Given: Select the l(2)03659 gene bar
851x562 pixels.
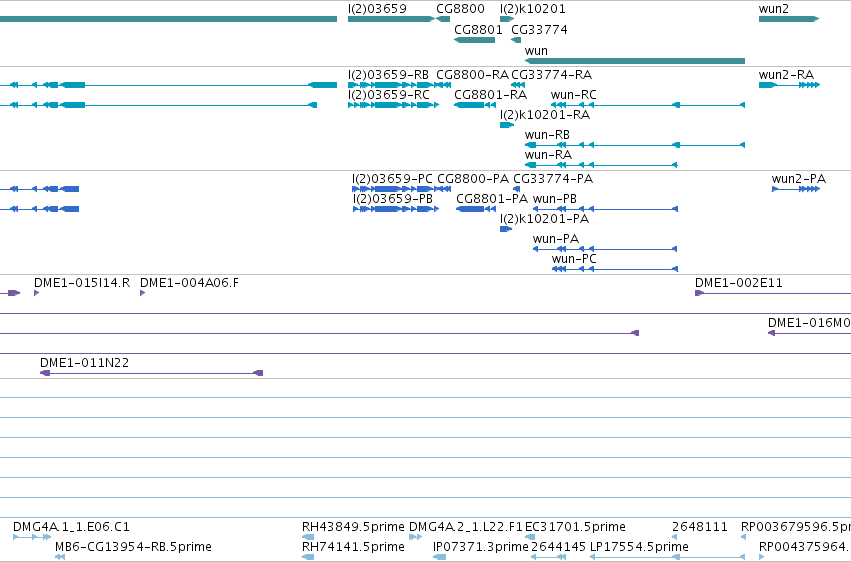Looking at the screenshot, I should pos(391,19).
